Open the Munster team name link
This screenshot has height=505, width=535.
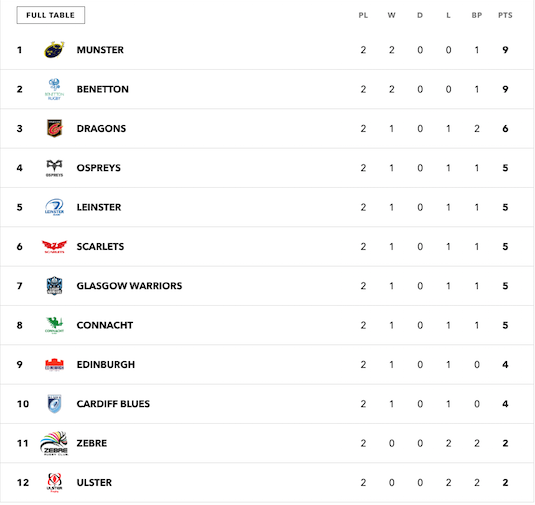[x=100, y=50]
